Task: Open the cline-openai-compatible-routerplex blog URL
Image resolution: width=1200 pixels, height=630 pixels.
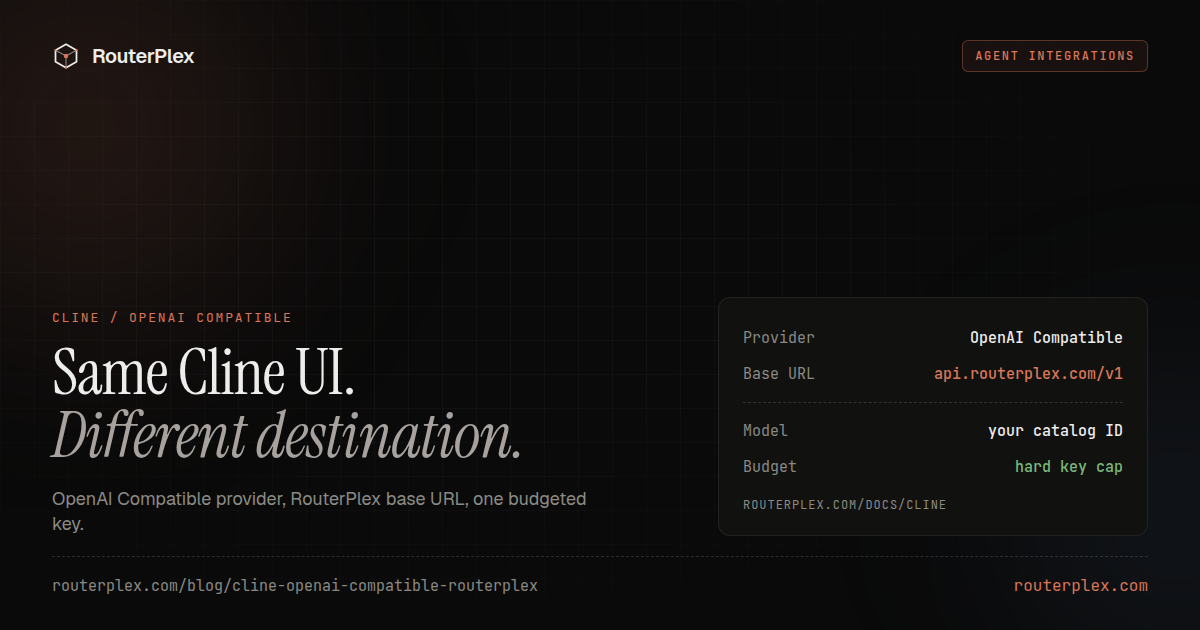Action: pos(295,586)
